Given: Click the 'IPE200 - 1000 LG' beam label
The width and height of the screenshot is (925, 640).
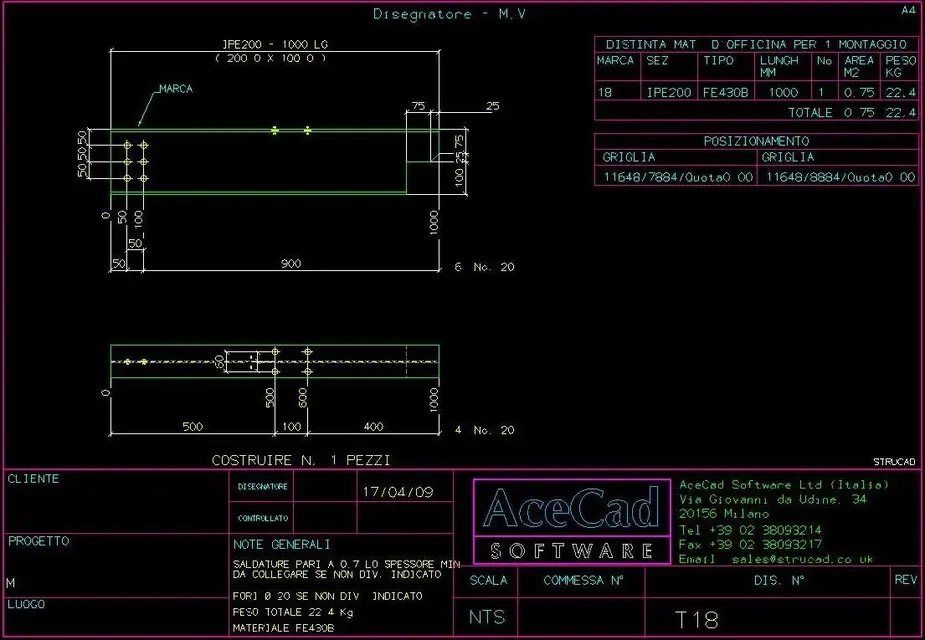Looking at the screenshot, I should pyautogui.click(x=275, y=44).
